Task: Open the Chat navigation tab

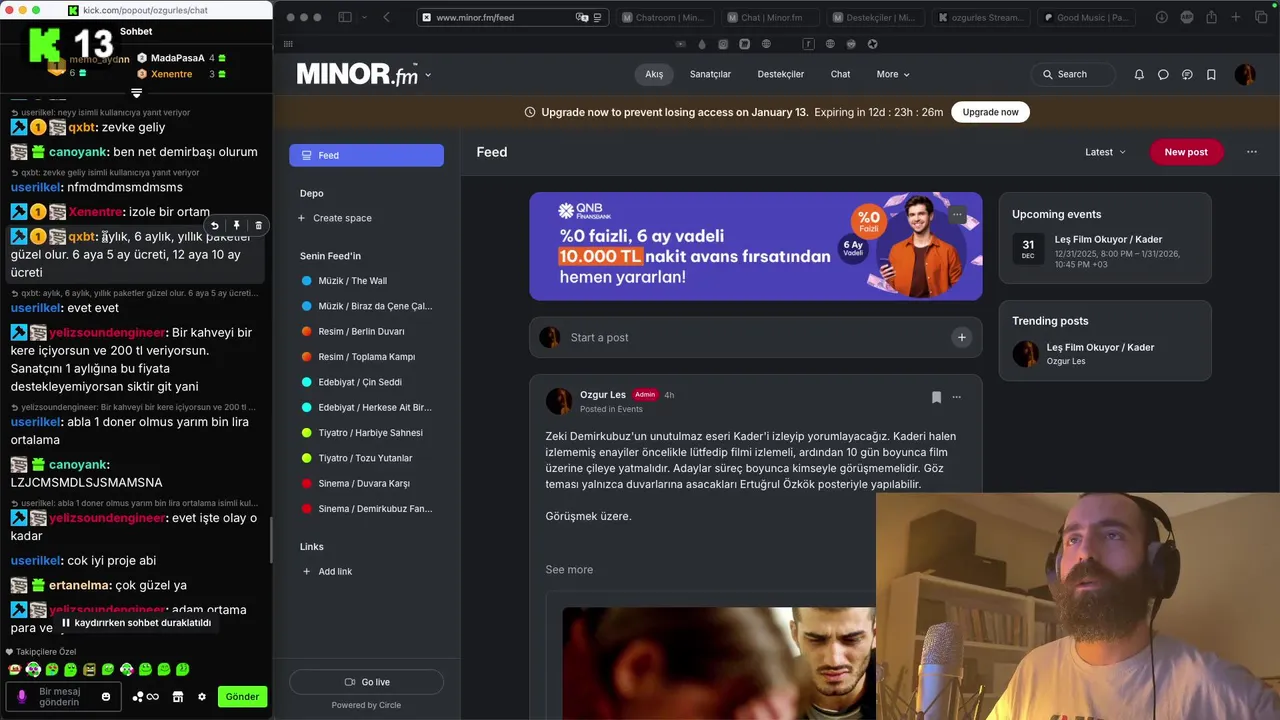Action: click(840, 74)
